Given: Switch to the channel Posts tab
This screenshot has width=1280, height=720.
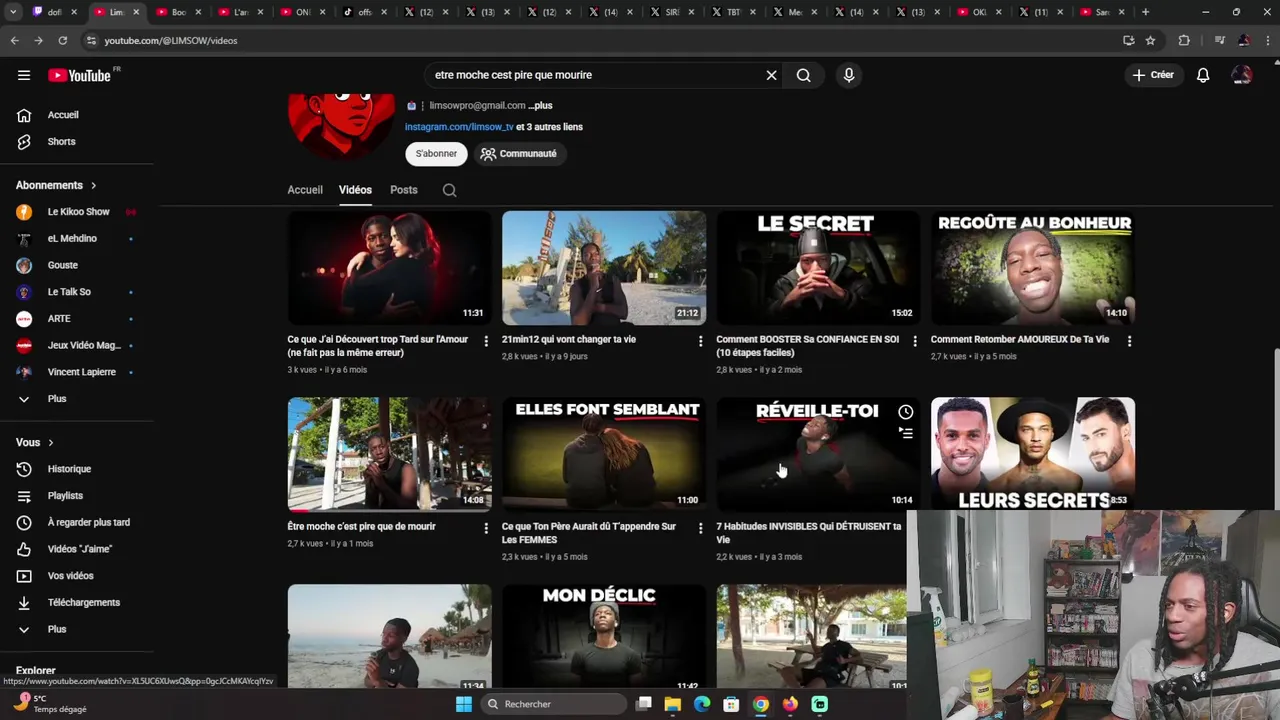Looking at the screenshot, I should tap(404, 190).
